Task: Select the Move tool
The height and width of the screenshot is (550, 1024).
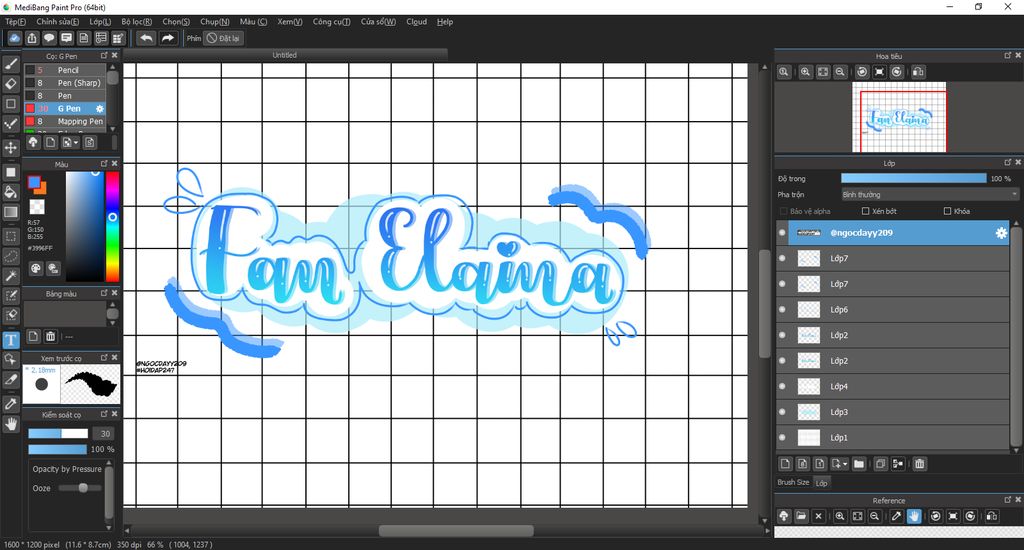Action: (x=10, y=148)
